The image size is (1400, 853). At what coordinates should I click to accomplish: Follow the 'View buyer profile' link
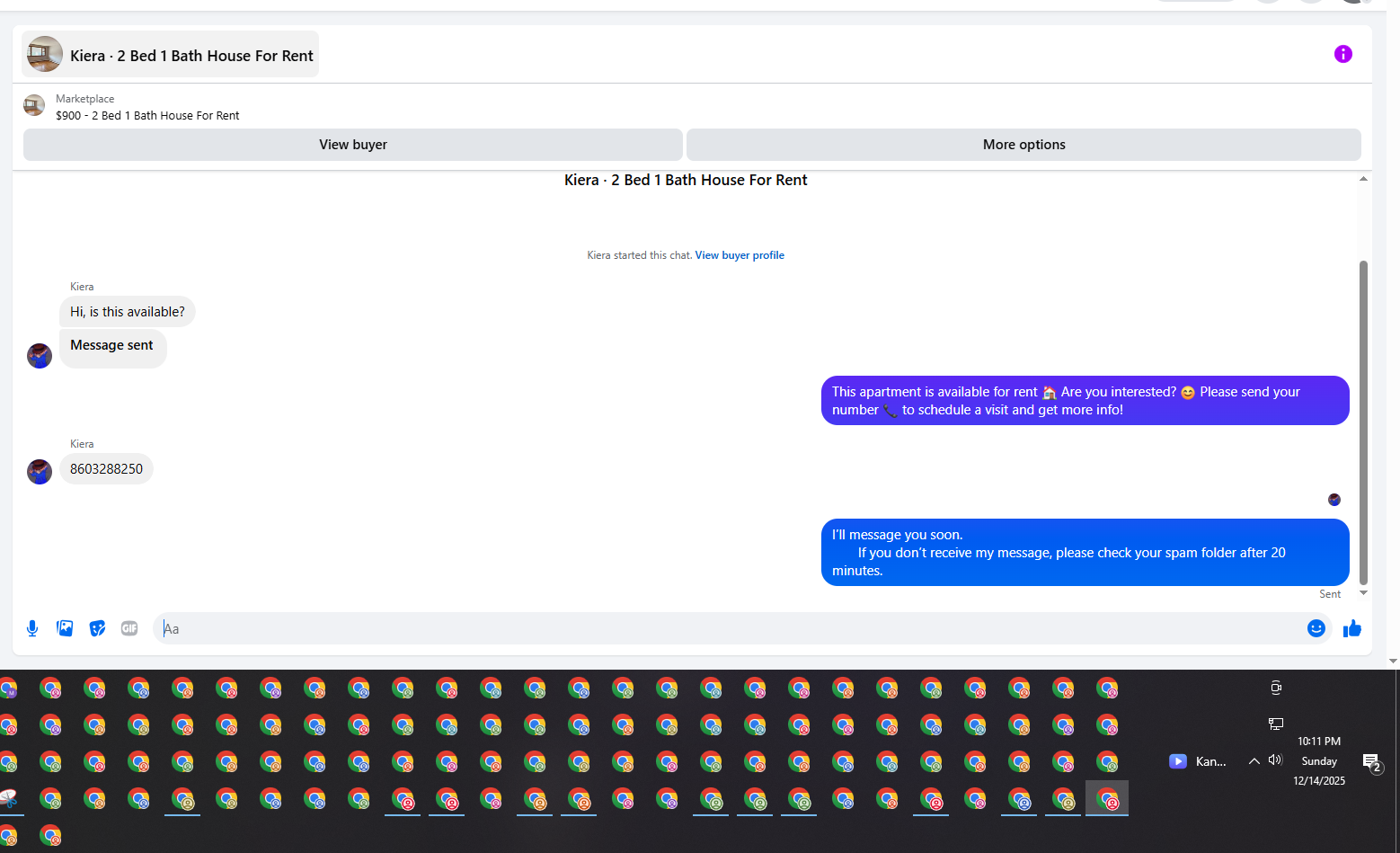740,255
